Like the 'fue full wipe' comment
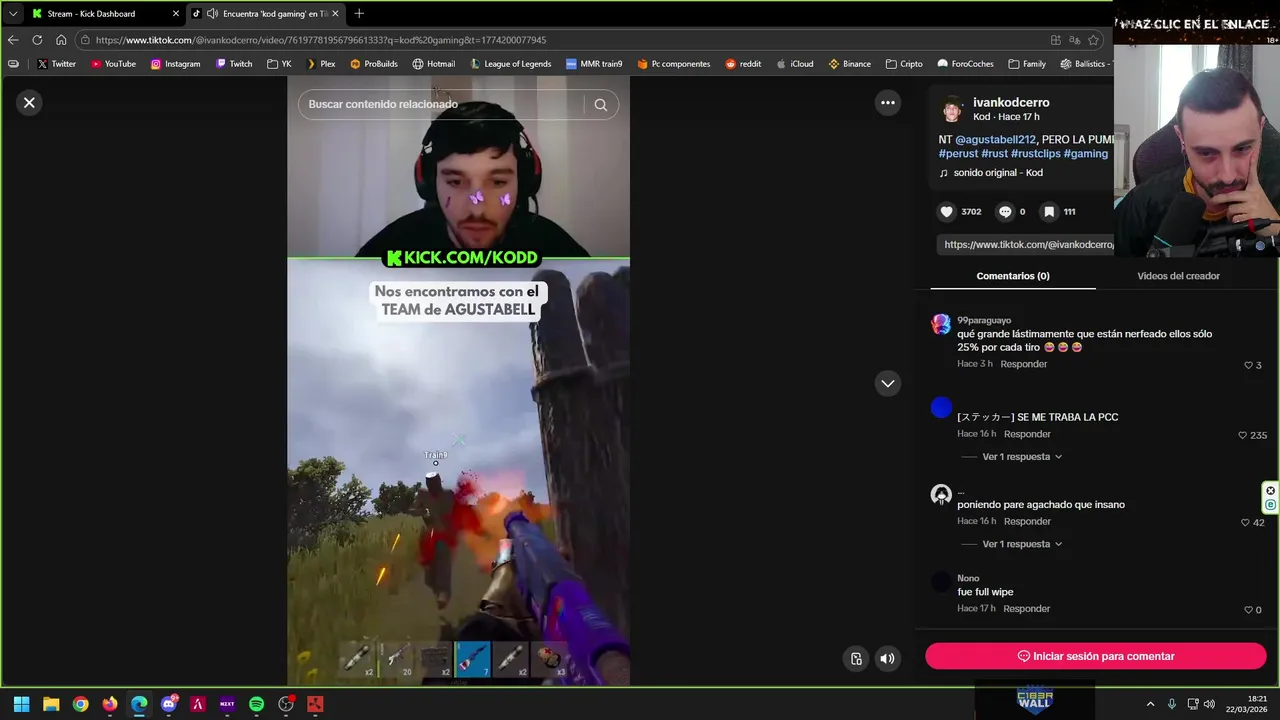The image size is (1280, 720). pyautogui.click(x=1248, y=609)
